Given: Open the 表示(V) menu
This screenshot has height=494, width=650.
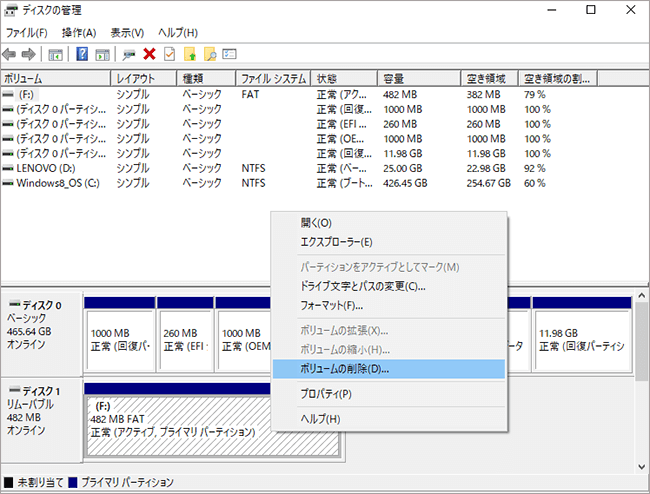Looking at the screenshot, I should (127, 32).
